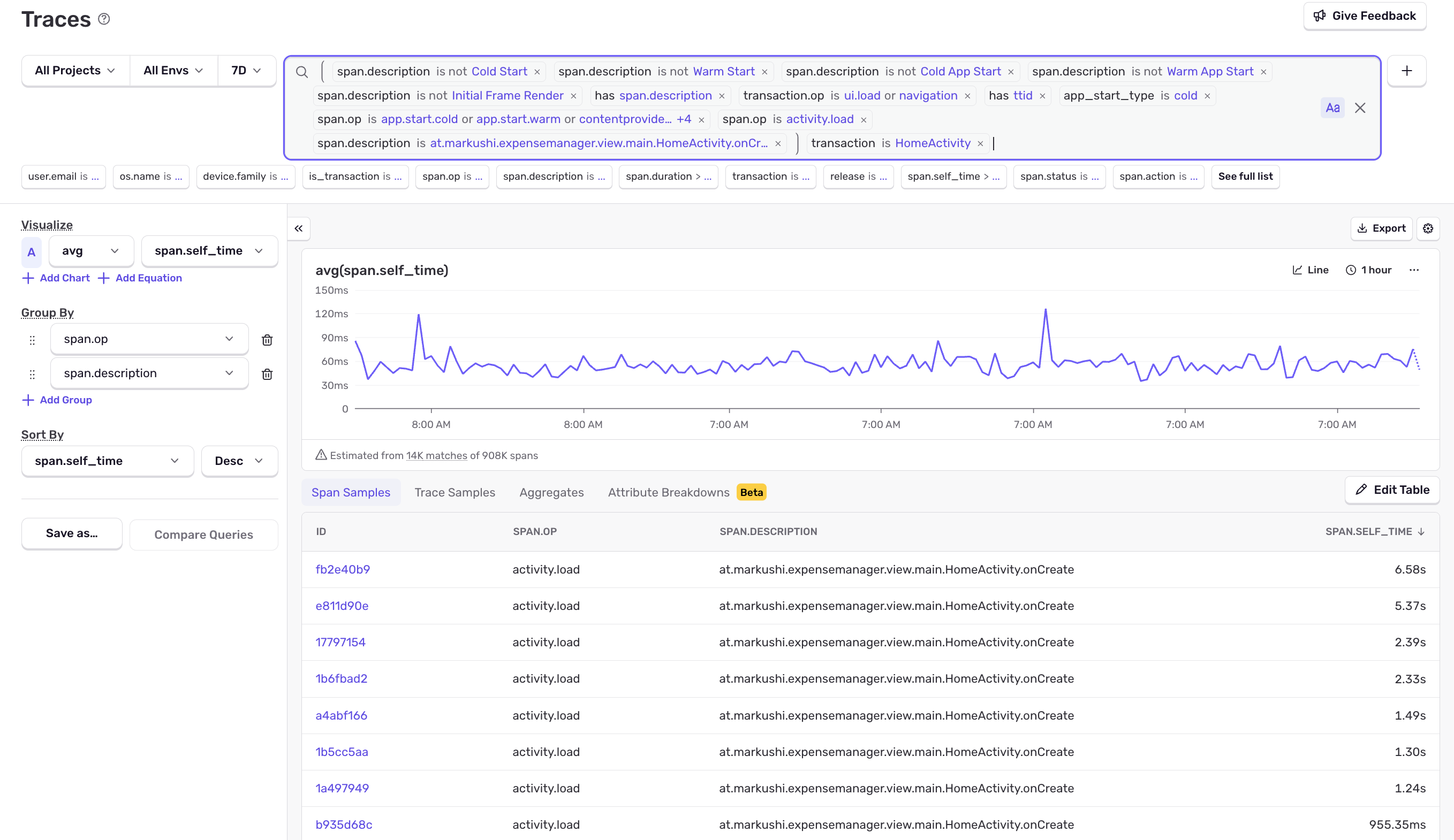This screenshot has width=1454, height=840.
Task: Switch to the Aggregates tab
Action: [x=551, y=492]
